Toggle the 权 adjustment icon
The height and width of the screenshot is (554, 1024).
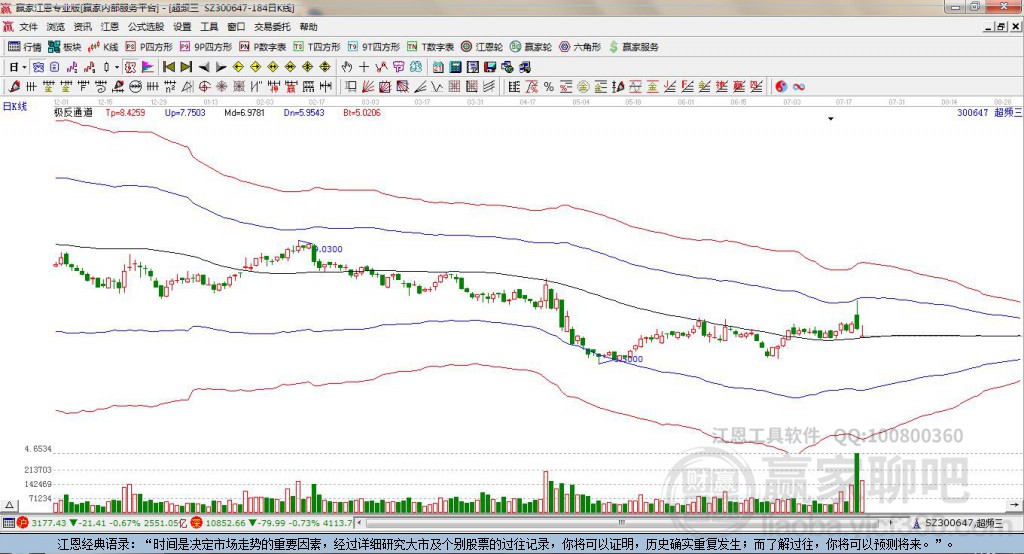point(130,67)
